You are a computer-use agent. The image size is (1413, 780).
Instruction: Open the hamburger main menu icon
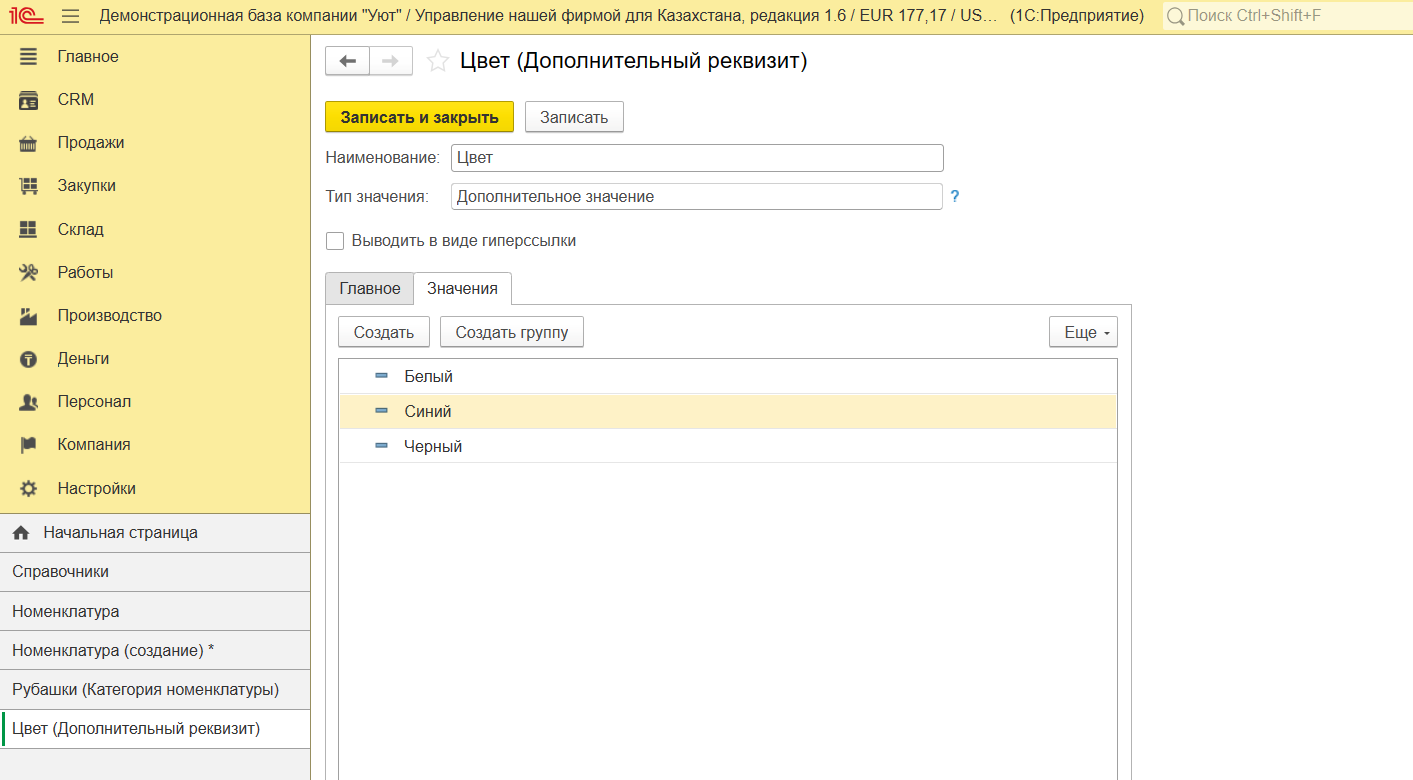pos(70,16)
